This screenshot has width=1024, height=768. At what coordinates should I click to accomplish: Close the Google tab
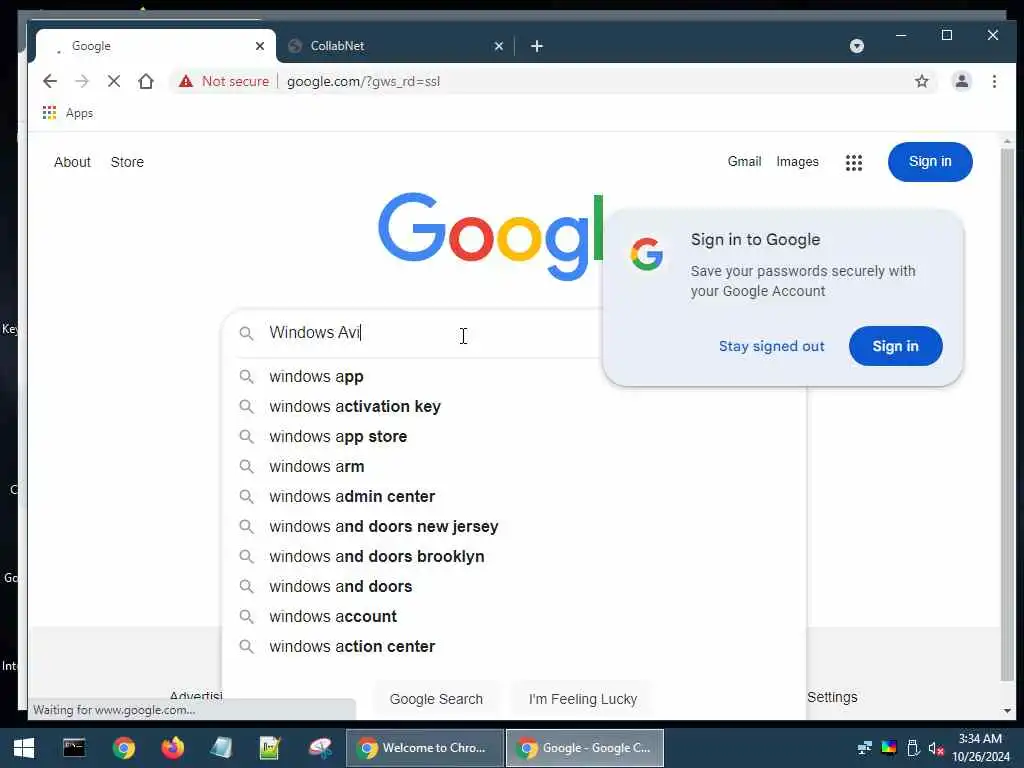coord(260,46)
